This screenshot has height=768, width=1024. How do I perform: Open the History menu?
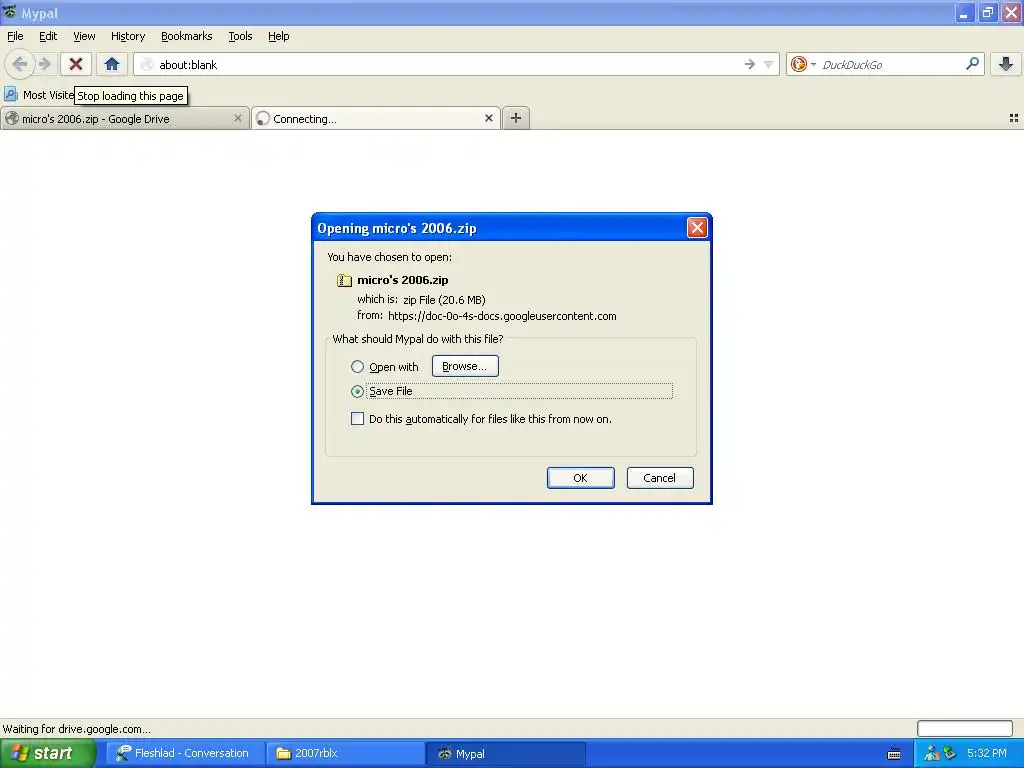click(128, 36)
